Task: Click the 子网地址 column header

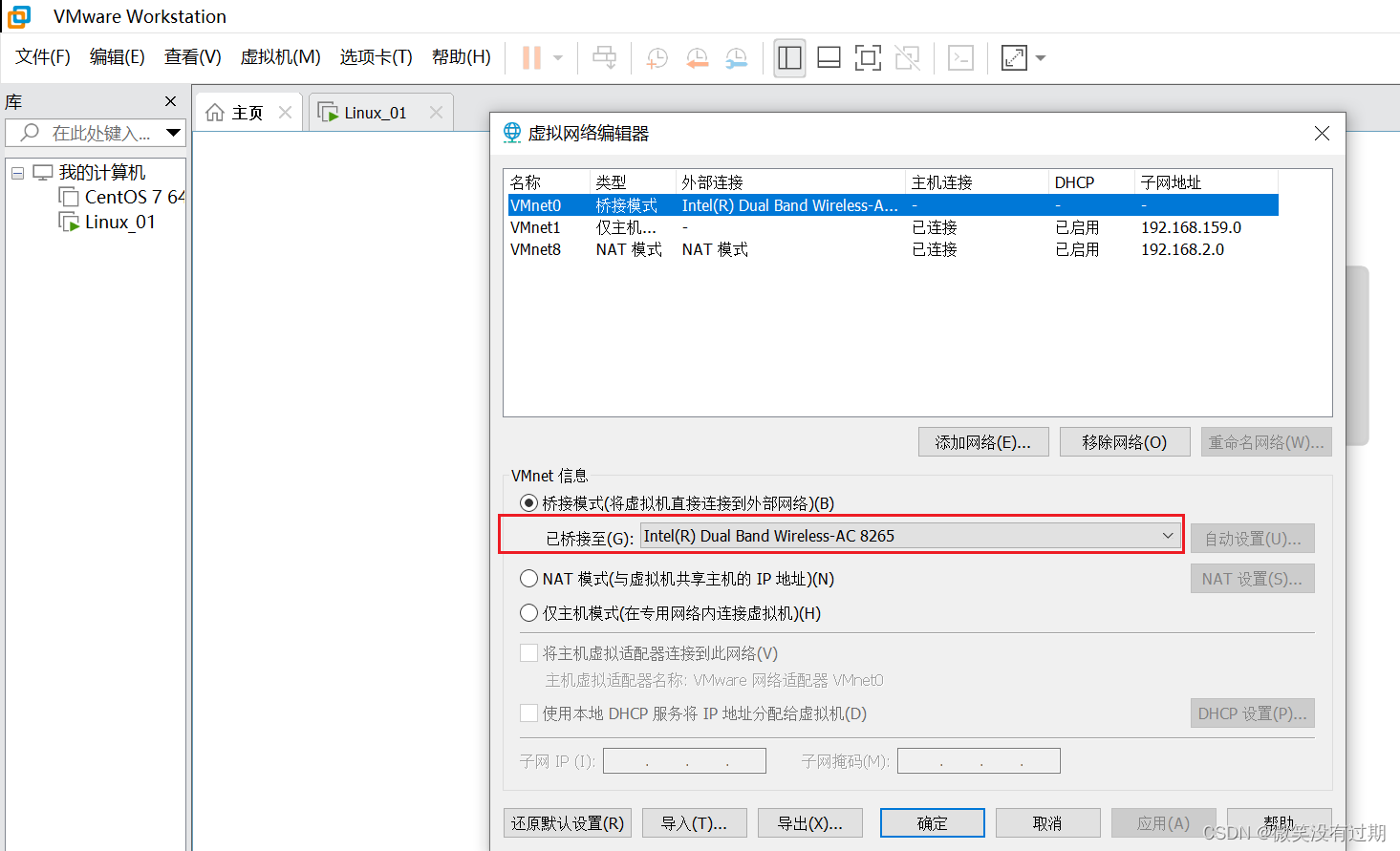Action: [1206, 182]
